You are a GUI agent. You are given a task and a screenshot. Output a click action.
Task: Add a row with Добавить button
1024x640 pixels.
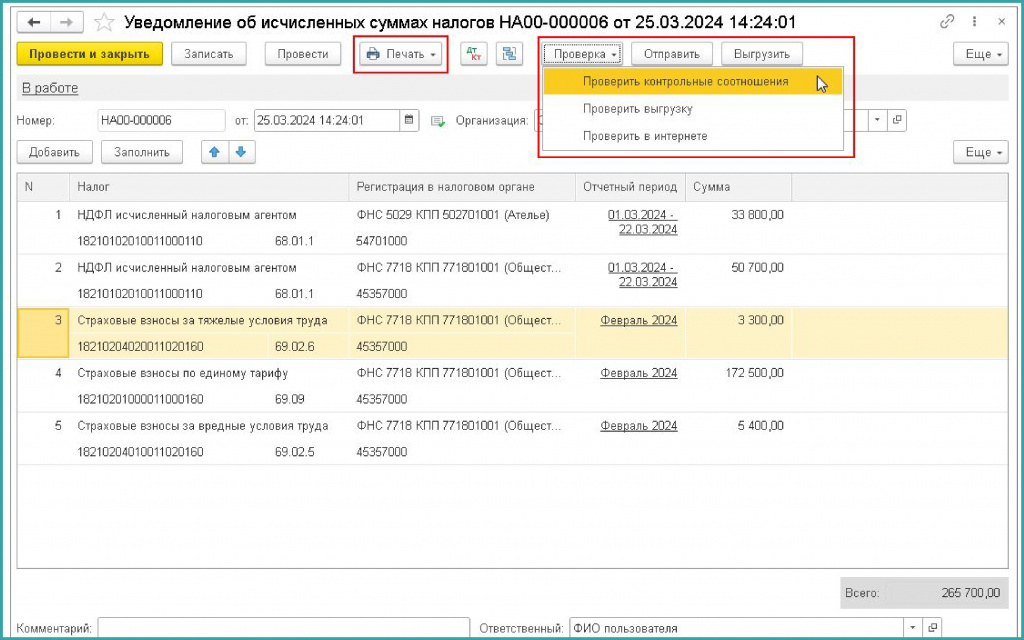pos(54,152)
